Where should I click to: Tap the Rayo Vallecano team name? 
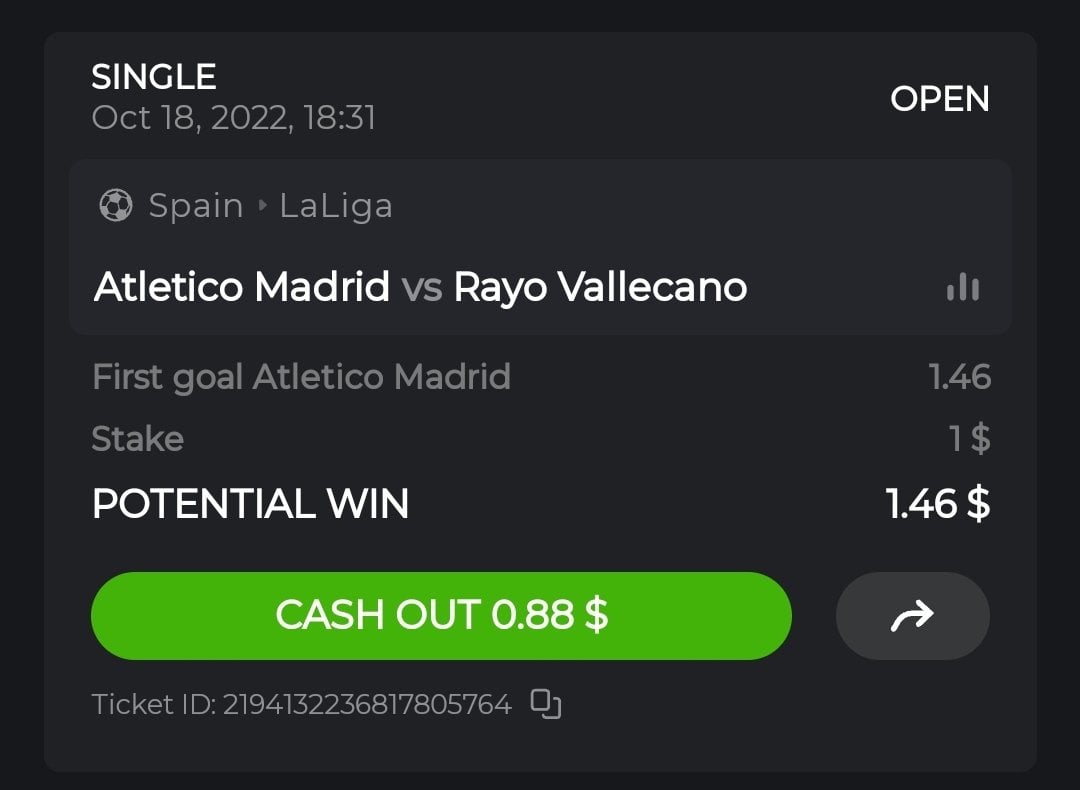coord(600,288)
